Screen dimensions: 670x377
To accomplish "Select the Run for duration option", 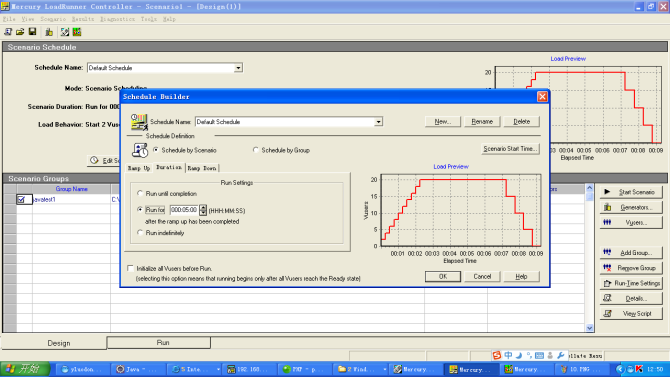I will tap(140, 210).
